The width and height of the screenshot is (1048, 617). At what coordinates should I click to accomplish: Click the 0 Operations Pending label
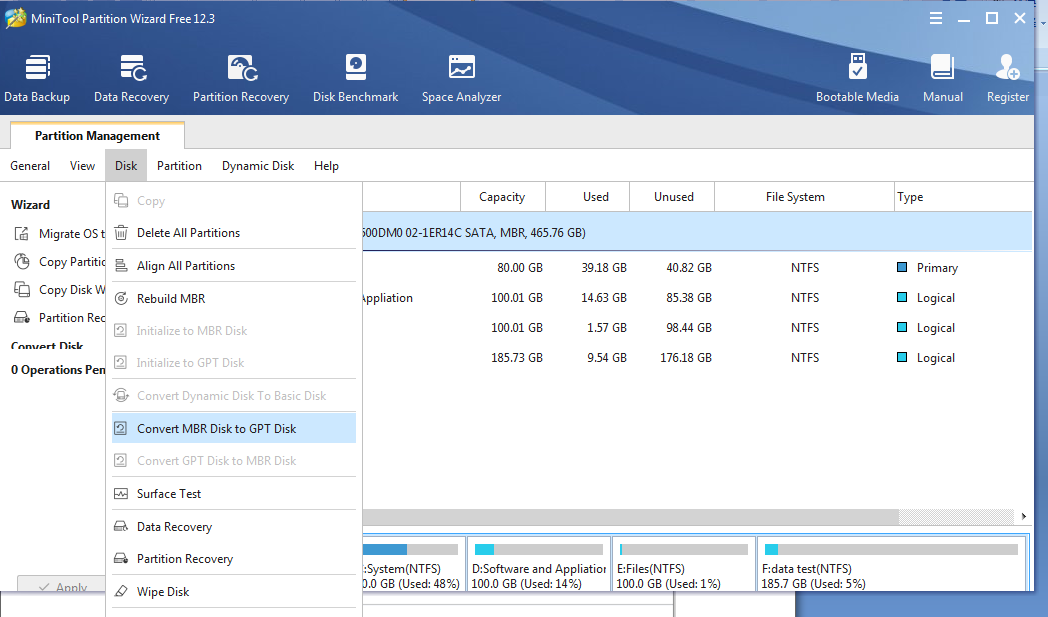58,370
